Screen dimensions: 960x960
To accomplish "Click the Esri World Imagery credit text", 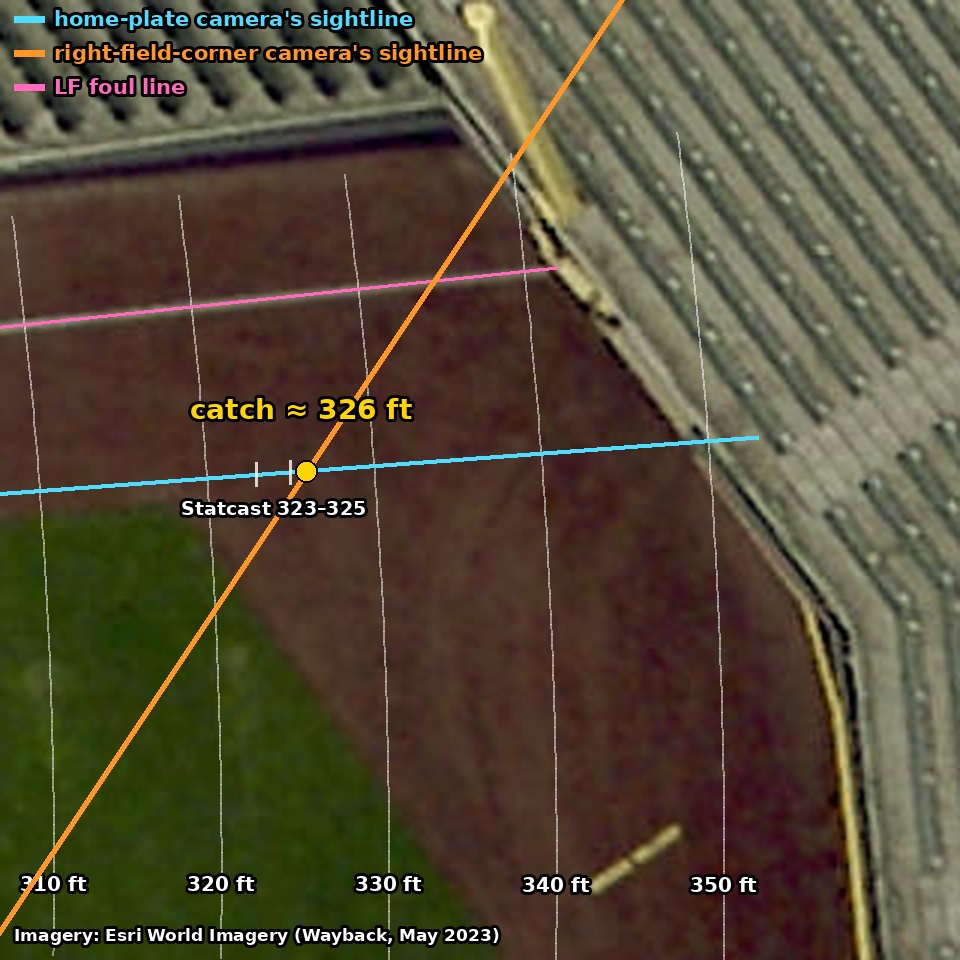I will (257, 936).
